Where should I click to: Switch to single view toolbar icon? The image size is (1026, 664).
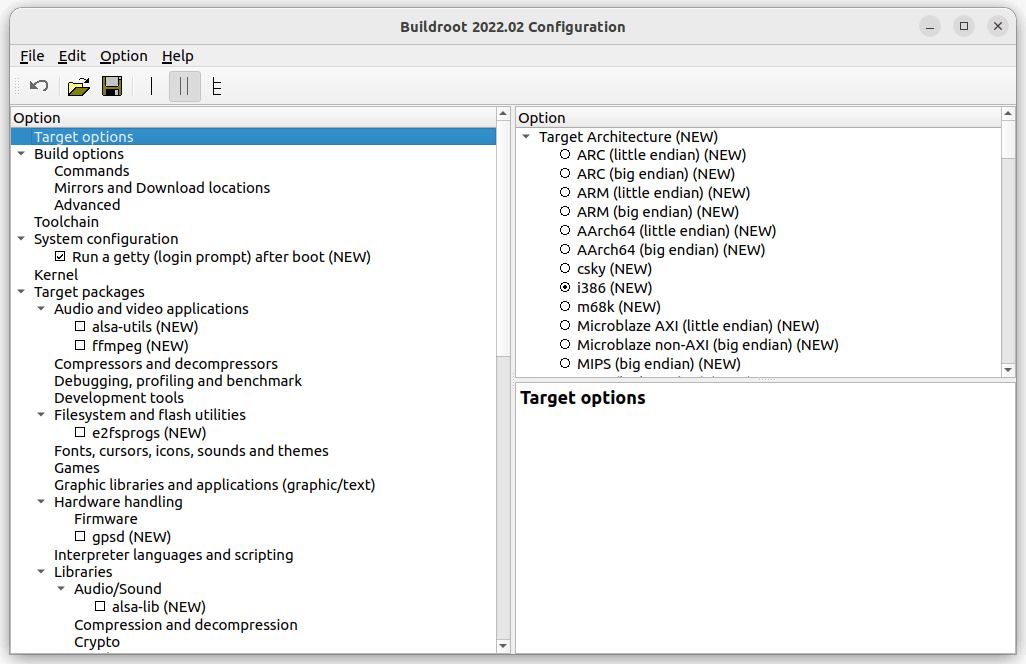pyautogui.click(x=151, y=87)
